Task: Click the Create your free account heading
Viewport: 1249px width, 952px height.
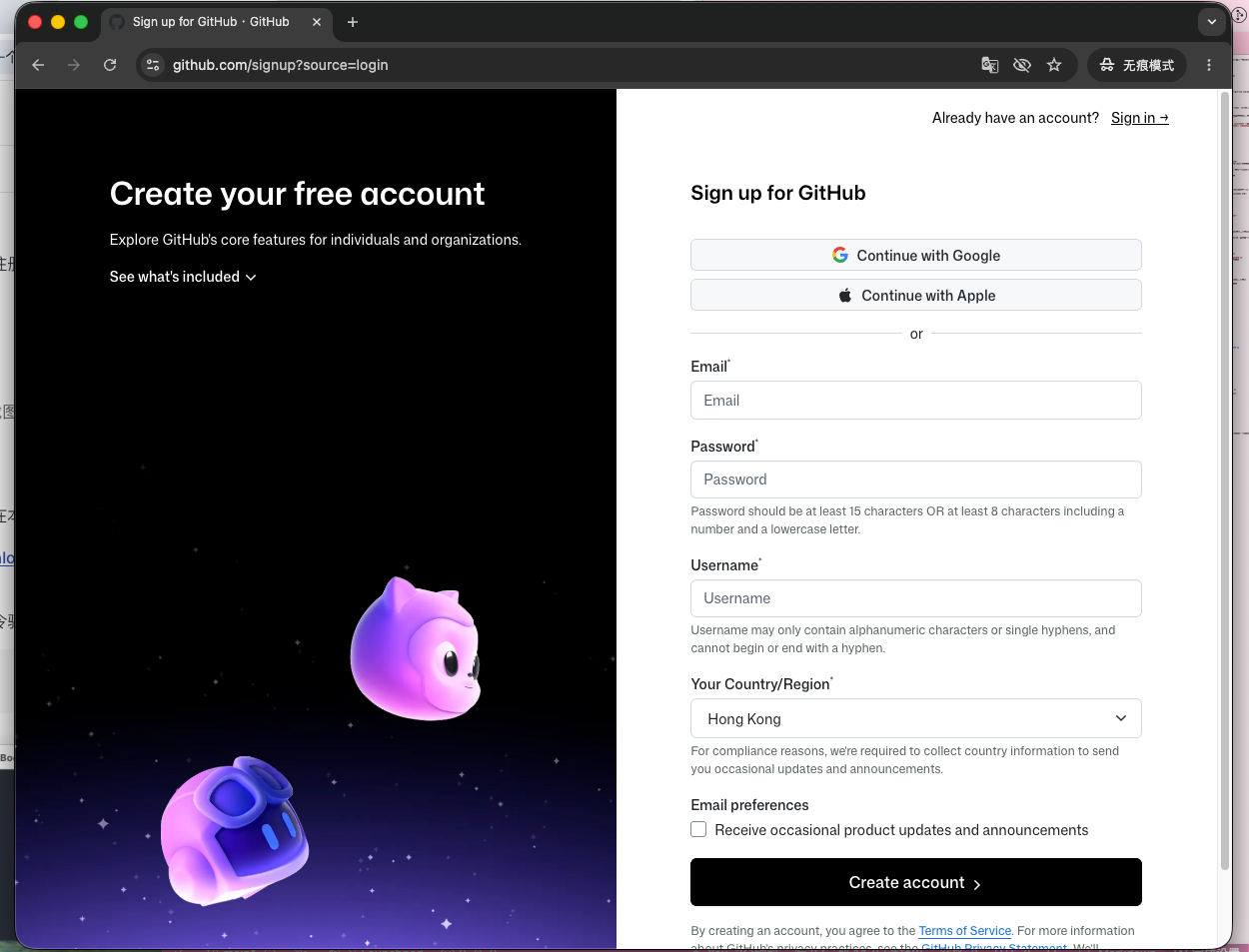Action: pos(297,194)
